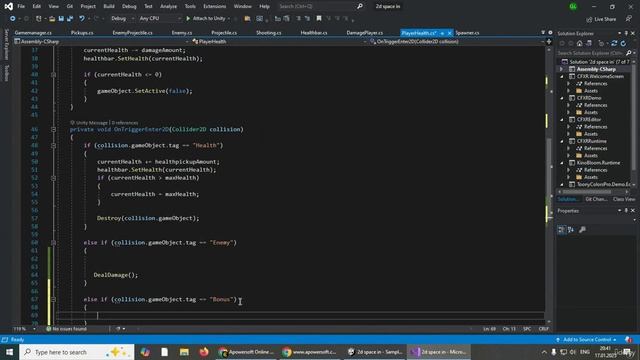Pin the Solution Explorer panel
Viewport: 640px width, 360px height.
pos(626,33)
